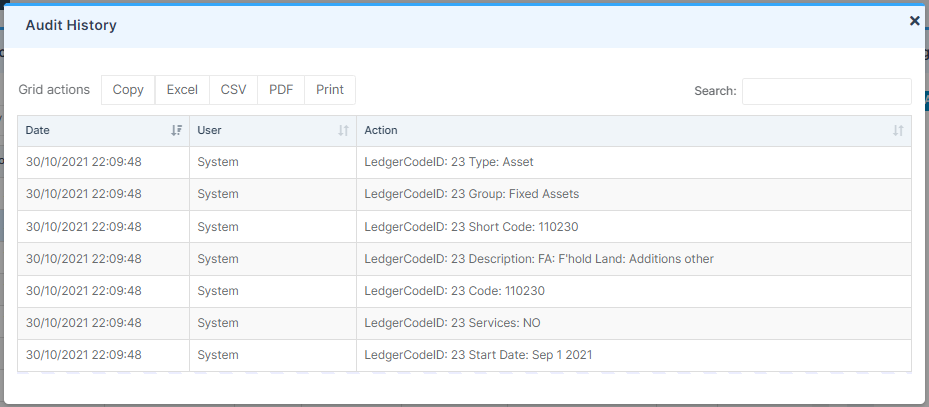This screenshot has height=407, width=929.
Task: Sort by User column sort icon
Action: point(344,130)
